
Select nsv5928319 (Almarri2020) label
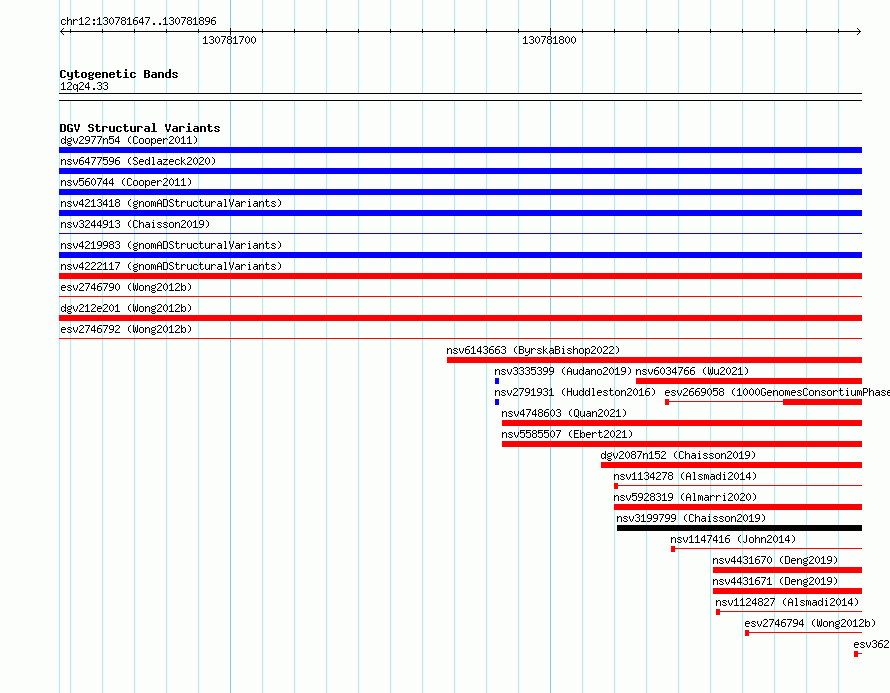click(685, 497)
